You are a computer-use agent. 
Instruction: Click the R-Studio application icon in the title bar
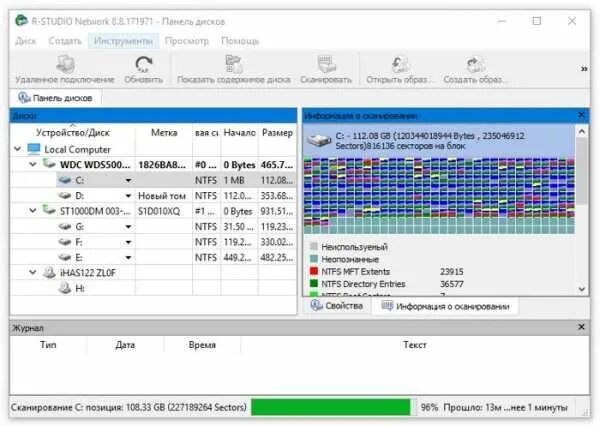click(21, 20)
